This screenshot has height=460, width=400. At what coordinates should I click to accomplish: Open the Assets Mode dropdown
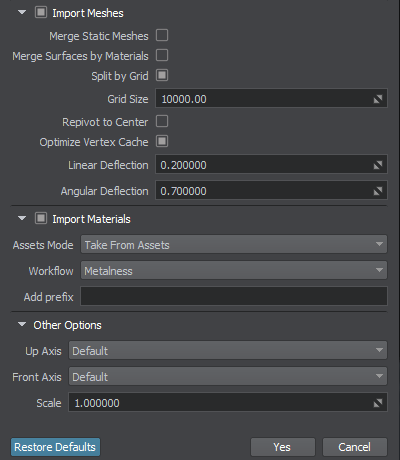coord(234,244)
